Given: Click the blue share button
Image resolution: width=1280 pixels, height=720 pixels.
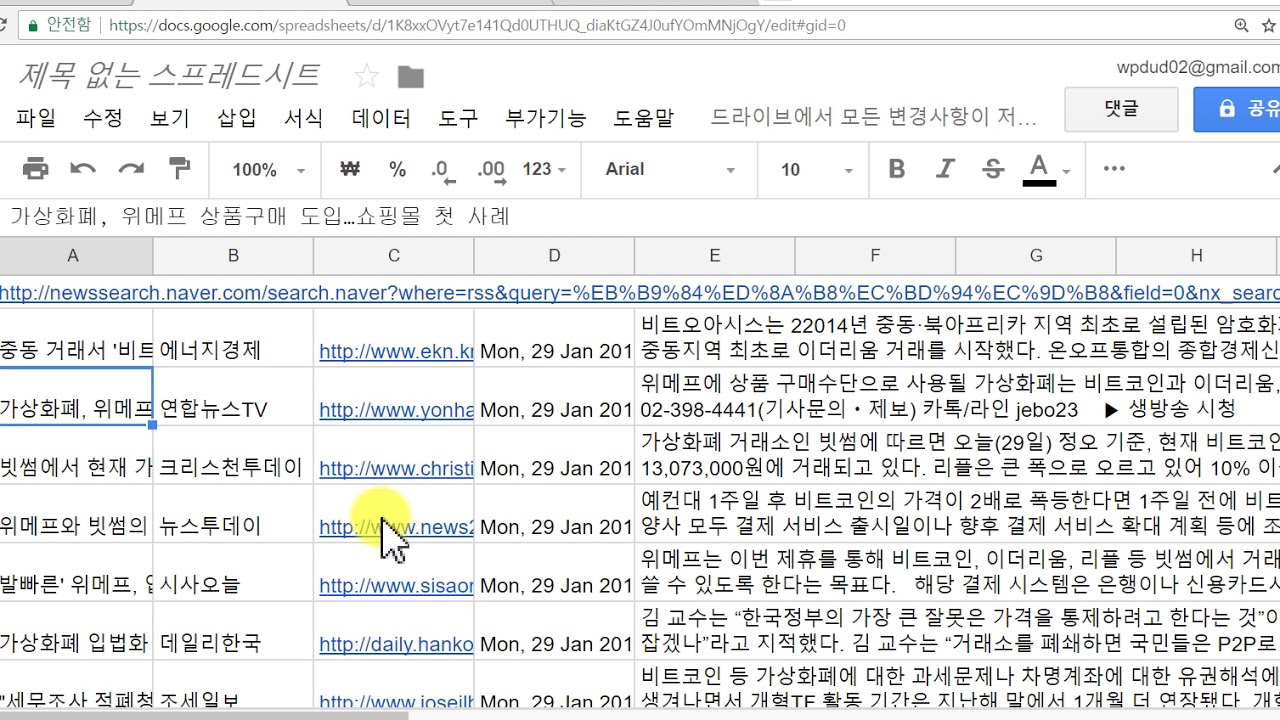Looking at the screenshot, I should pos(1237,109).
